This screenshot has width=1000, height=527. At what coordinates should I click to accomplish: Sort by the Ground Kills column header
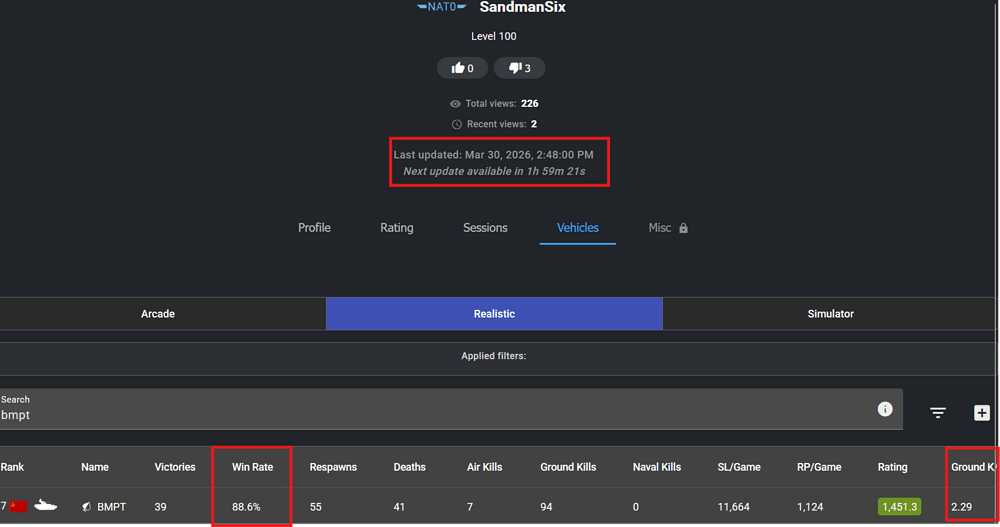(x=570, y=467)
